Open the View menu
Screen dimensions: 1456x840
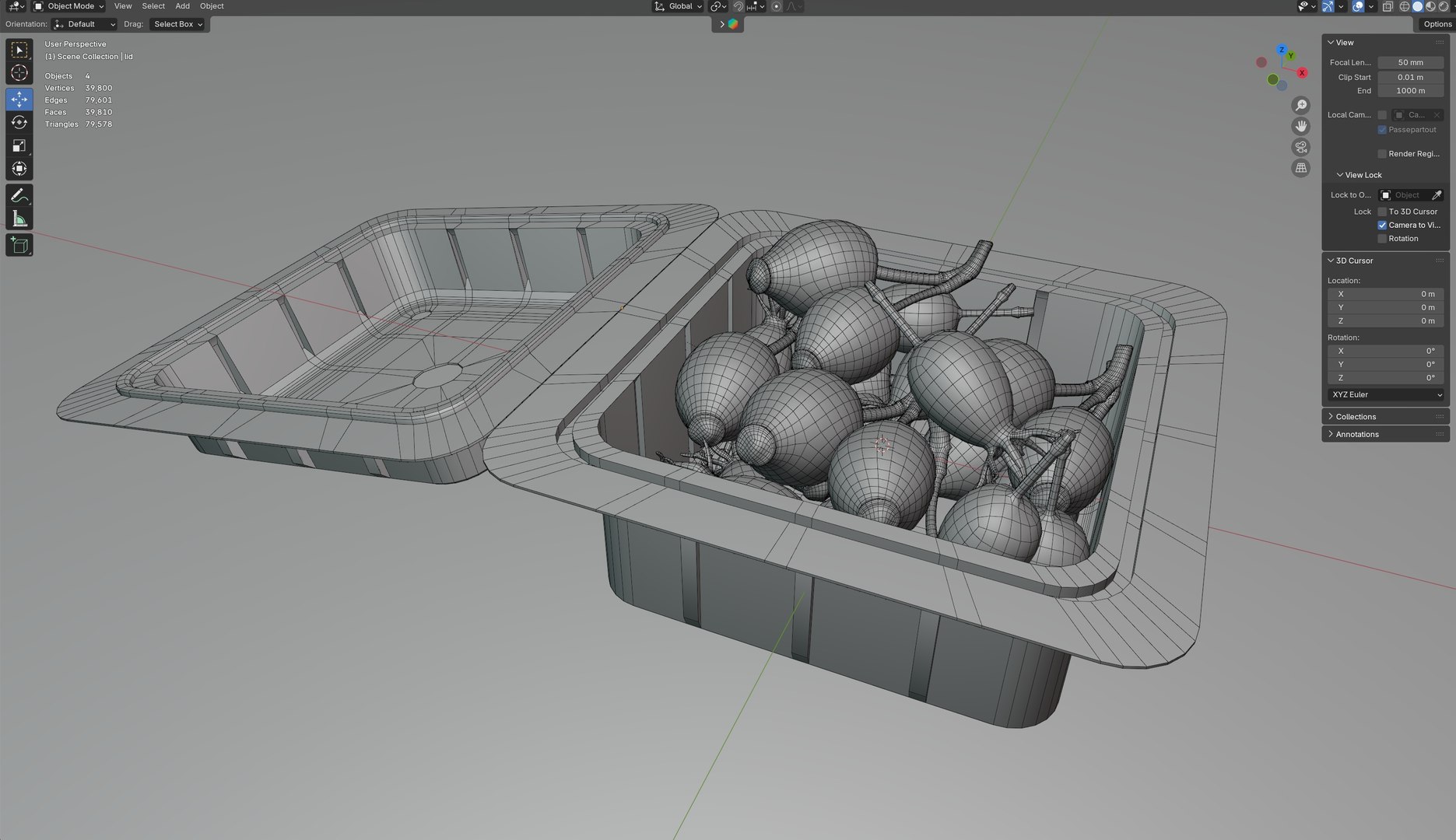[x=123, y=6]
